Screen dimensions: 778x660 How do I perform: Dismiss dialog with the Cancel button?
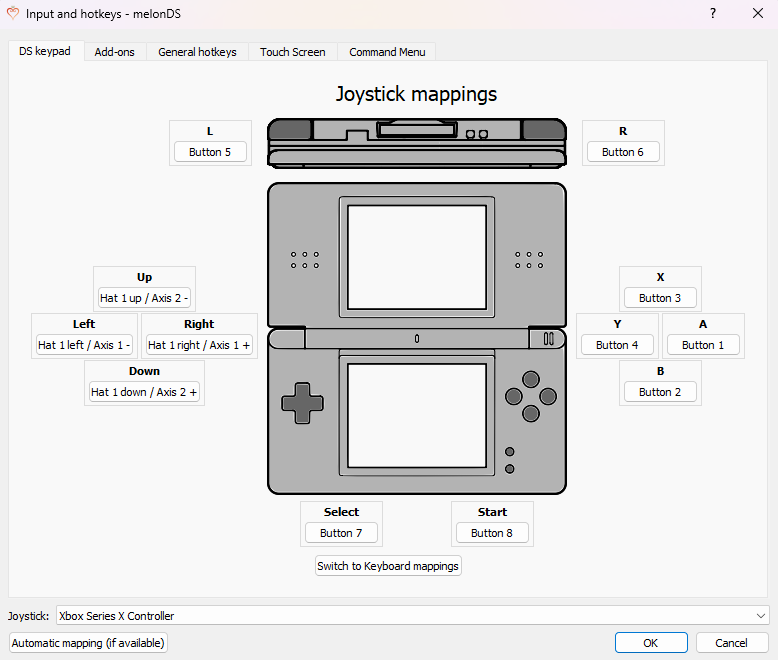tap(731, 643)
